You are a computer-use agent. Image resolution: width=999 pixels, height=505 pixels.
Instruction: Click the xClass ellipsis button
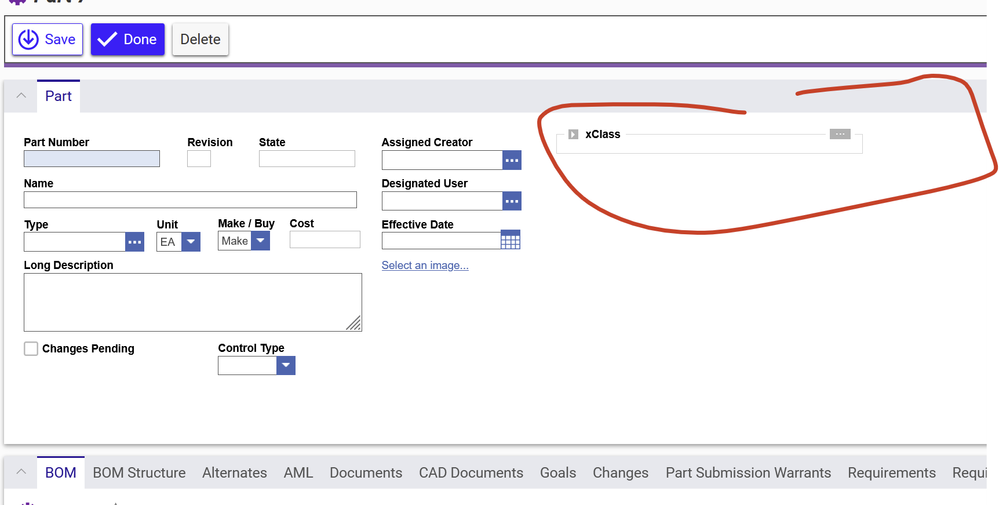tap(840, 134)
